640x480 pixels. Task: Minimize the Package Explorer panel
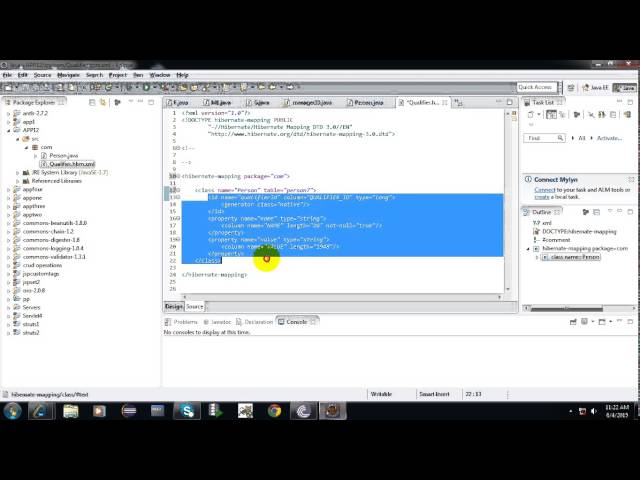pos(141,101)
